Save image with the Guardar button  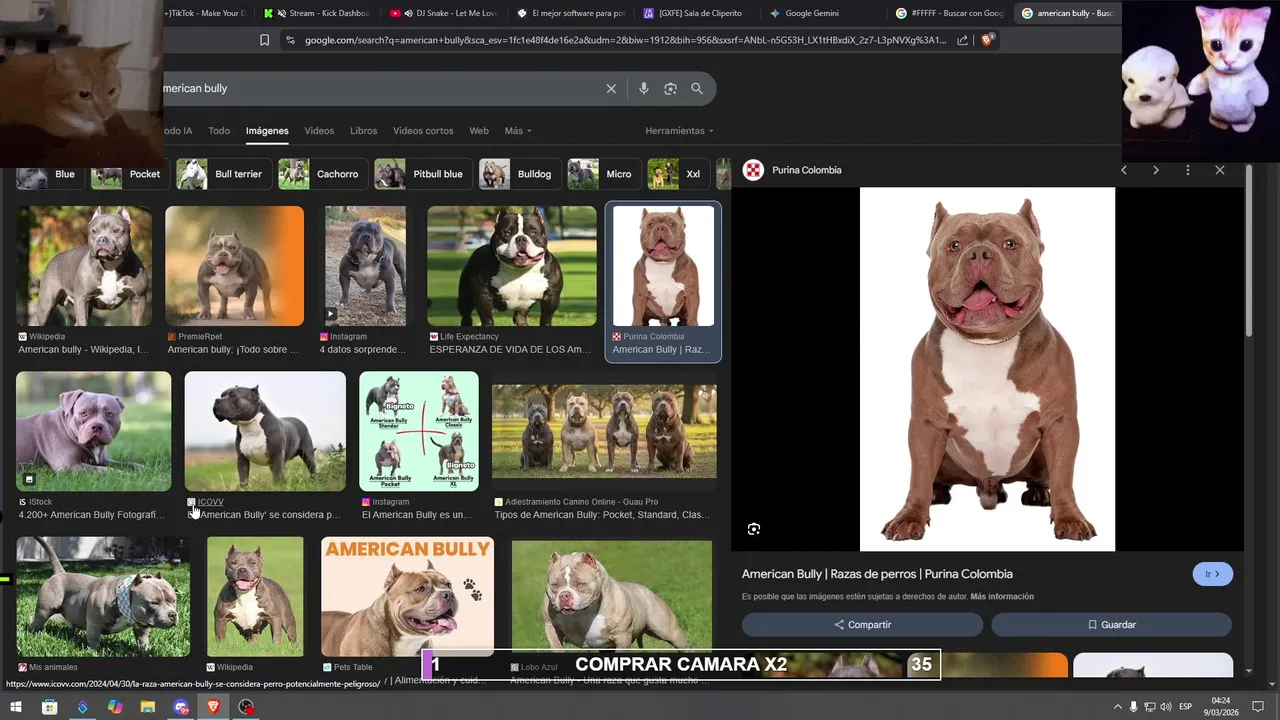tap(1111, 625)
